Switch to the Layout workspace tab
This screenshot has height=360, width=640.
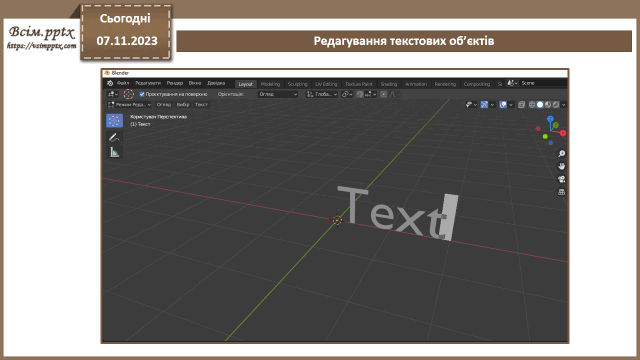[245, 84]
